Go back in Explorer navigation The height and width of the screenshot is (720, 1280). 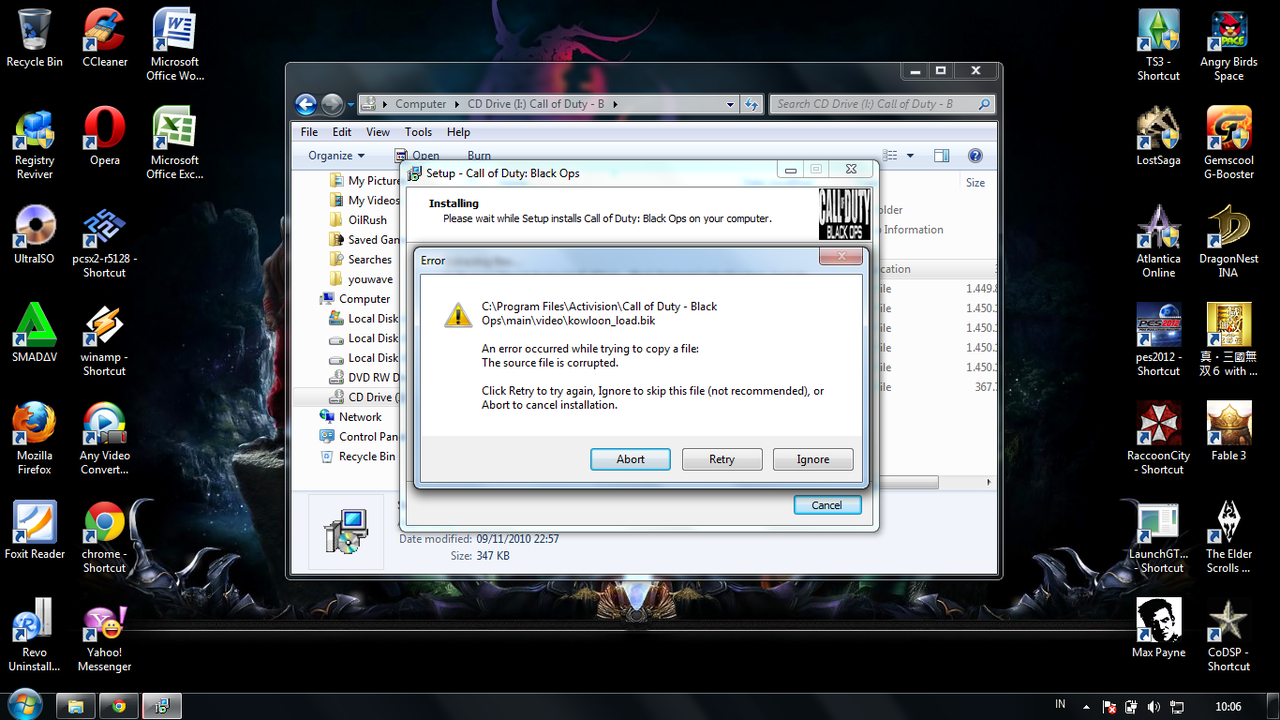click(x=306, y=104)
